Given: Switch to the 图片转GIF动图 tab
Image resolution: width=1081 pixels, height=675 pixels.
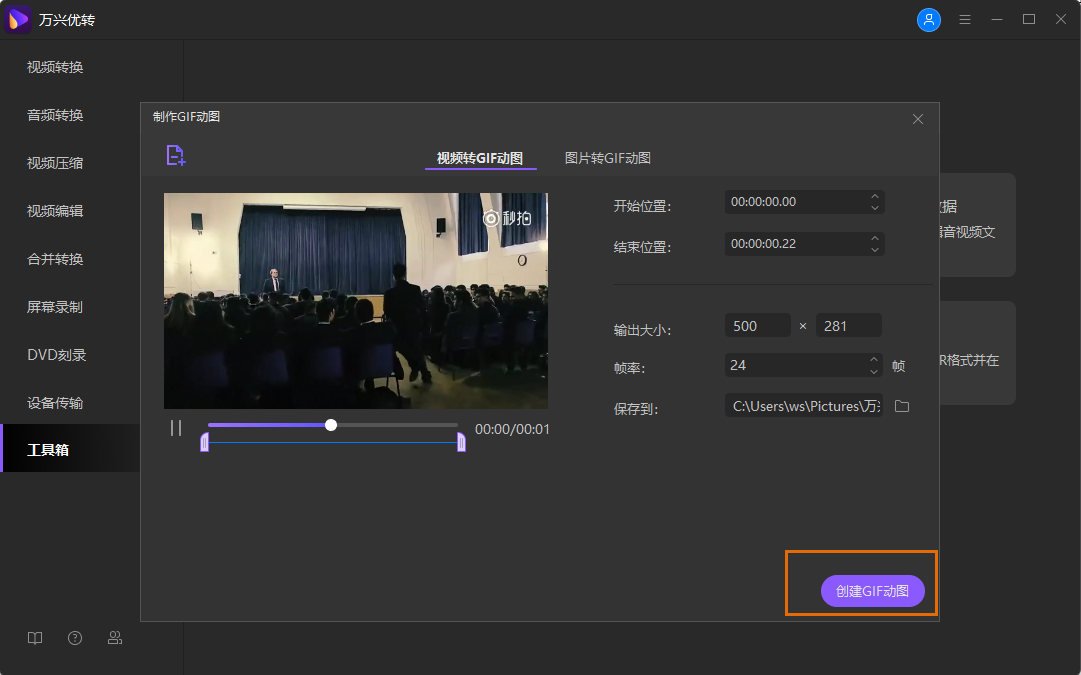Looking at the screenshot, I should tap(605, 158).
